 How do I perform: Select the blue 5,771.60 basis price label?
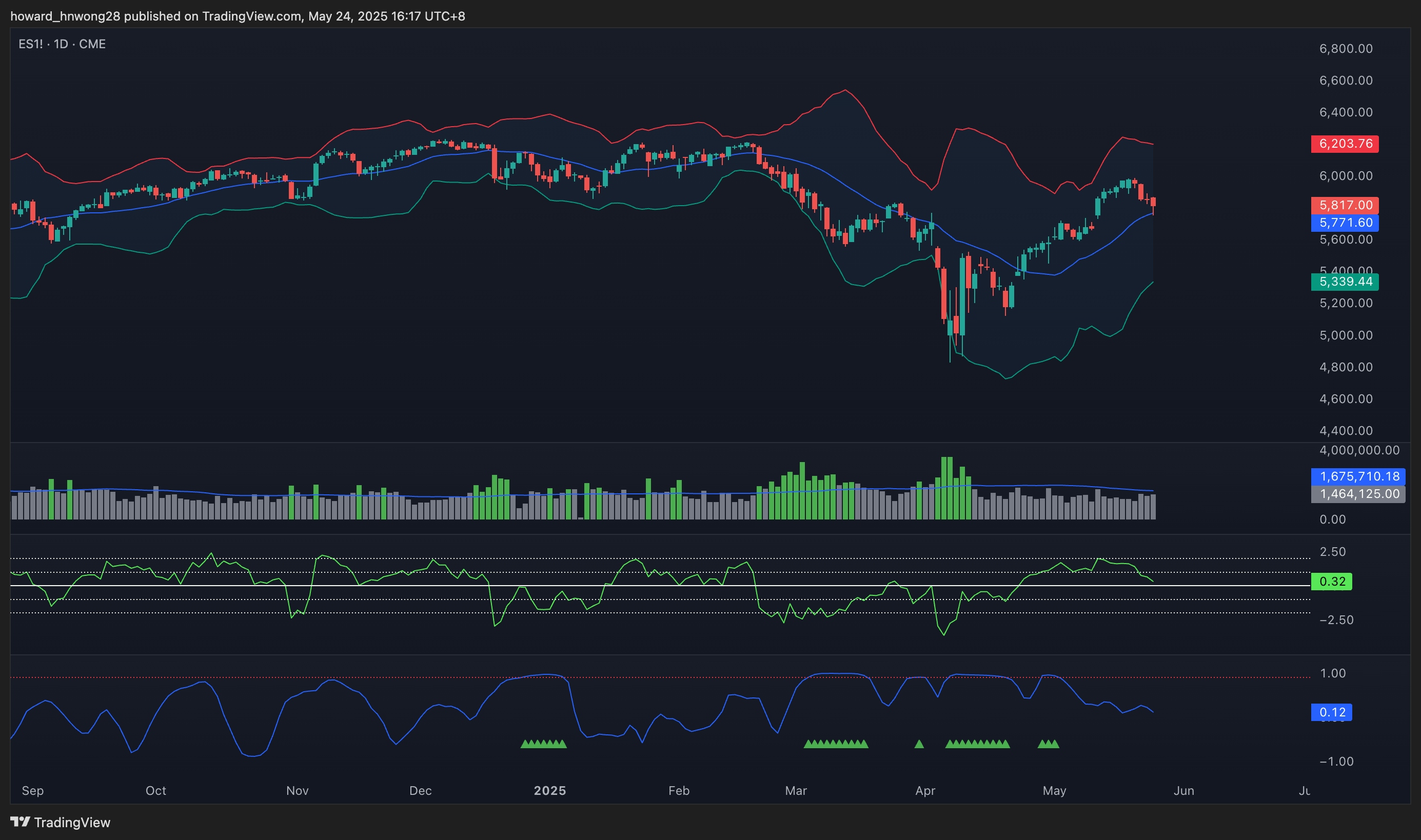(1345, 223)
